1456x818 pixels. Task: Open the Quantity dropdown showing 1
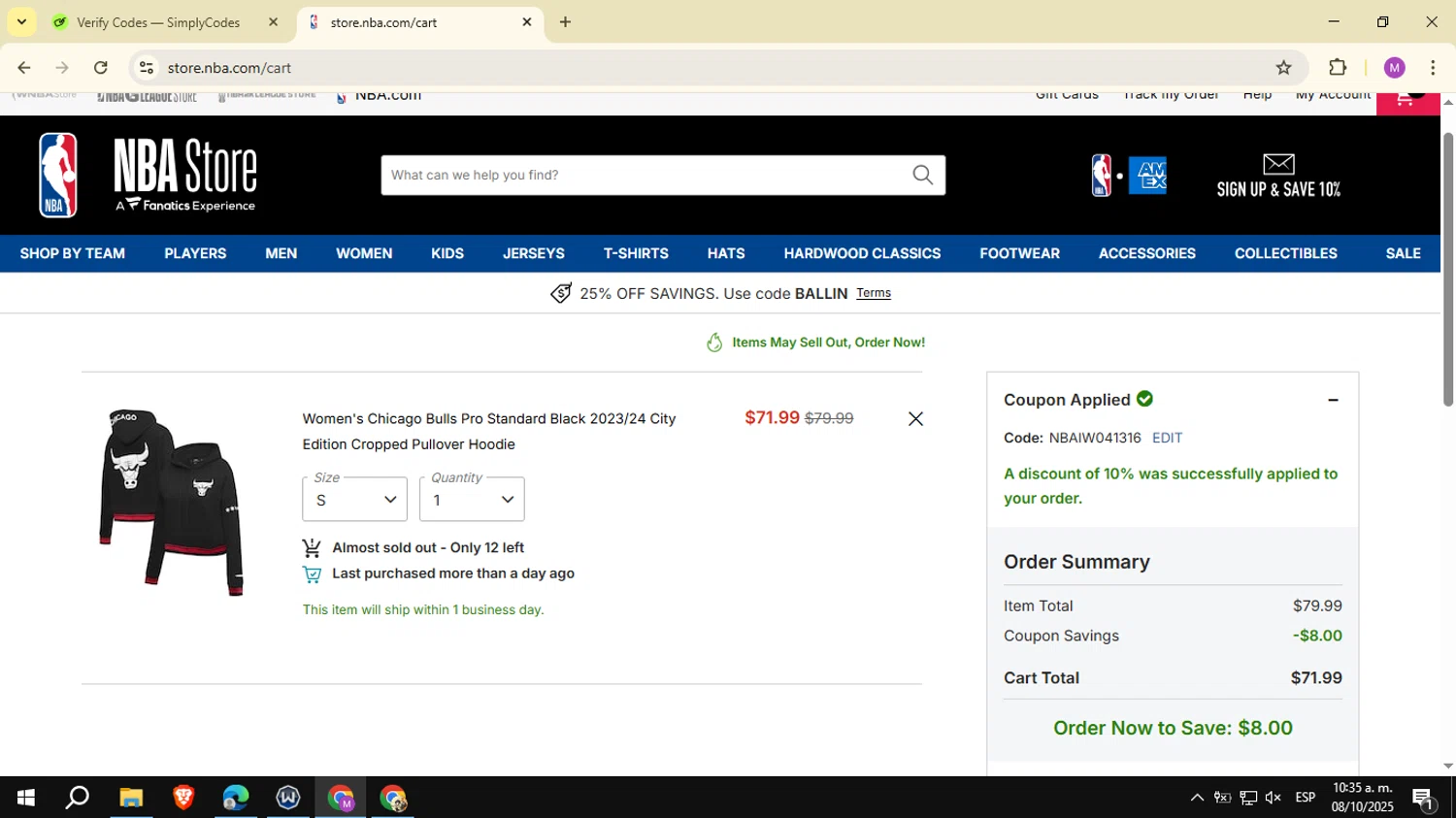(472, 499)
